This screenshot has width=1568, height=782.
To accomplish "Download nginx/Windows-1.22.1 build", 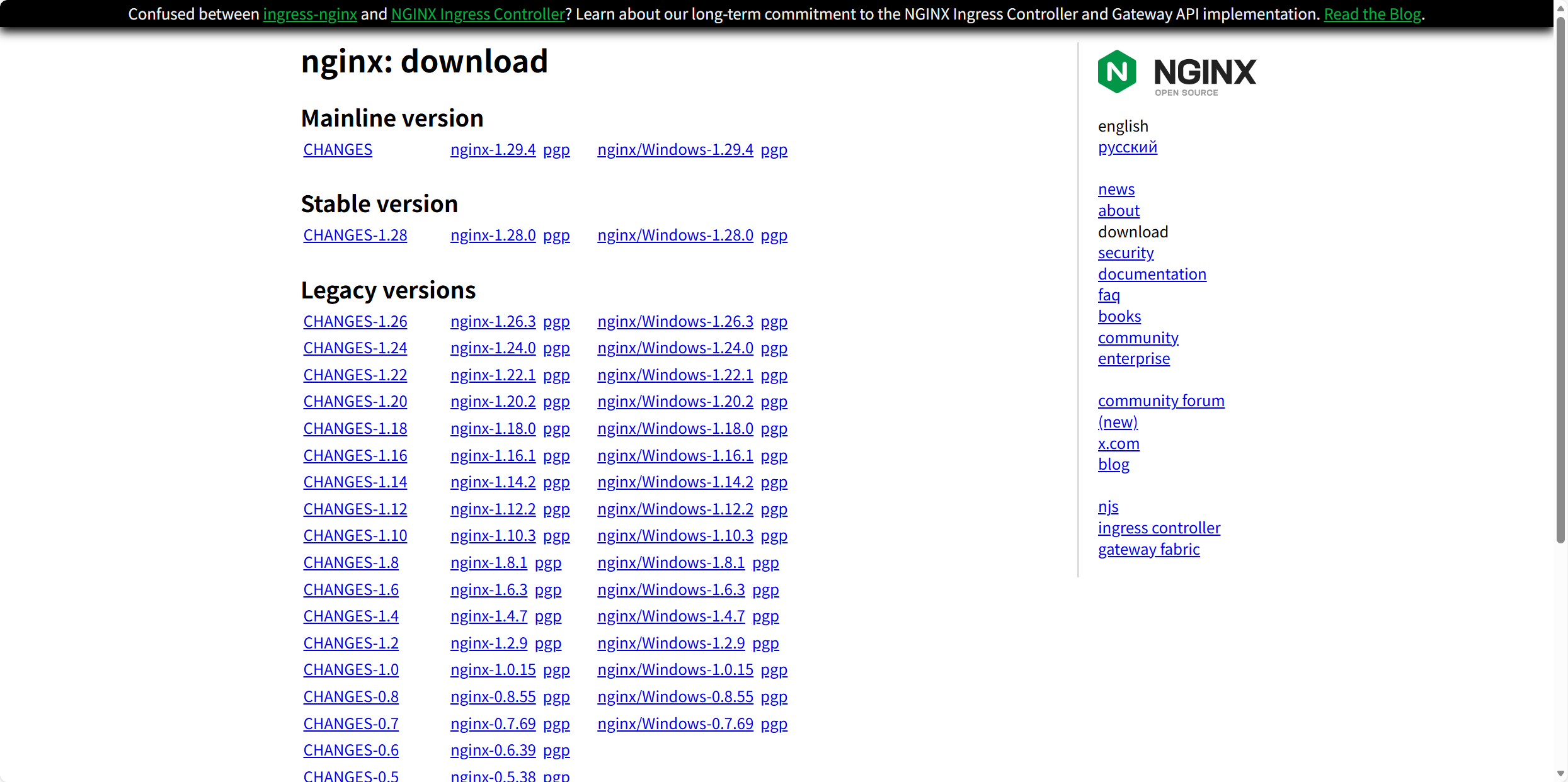I will click(675, 375).
